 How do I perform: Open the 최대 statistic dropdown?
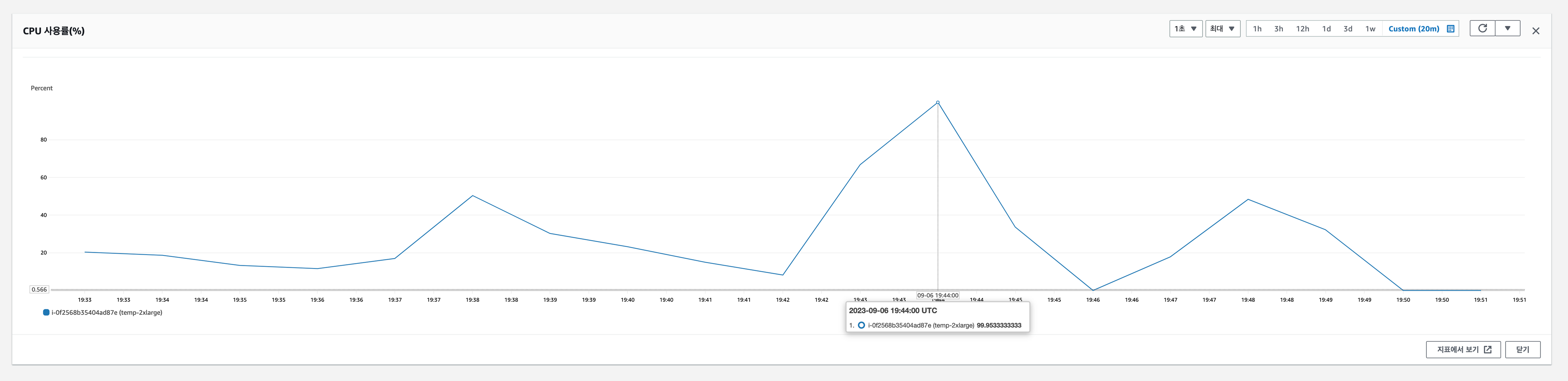(x=1222, y=29)
